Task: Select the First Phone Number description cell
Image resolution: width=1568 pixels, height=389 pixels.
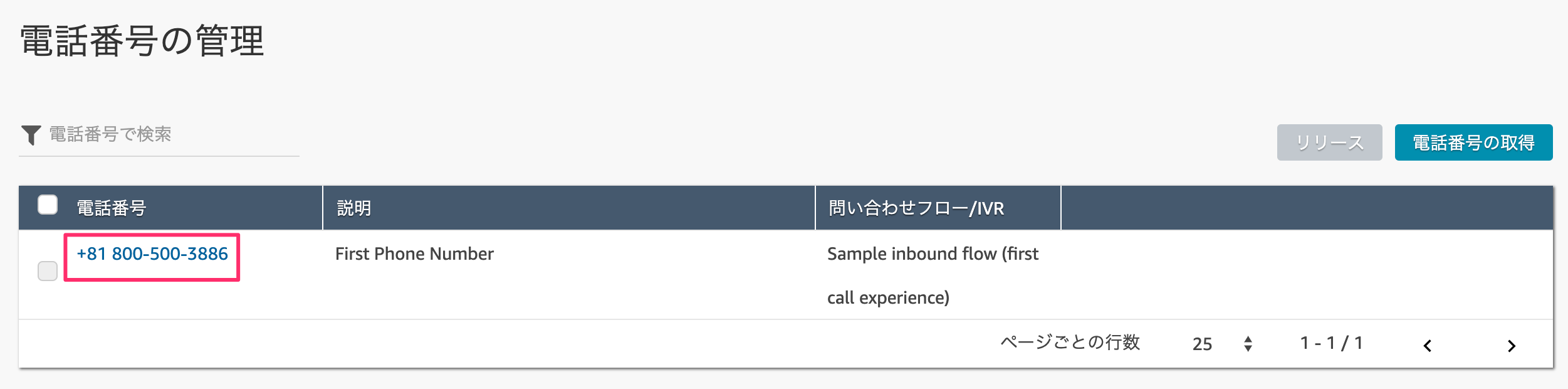Action: (414, 254)
